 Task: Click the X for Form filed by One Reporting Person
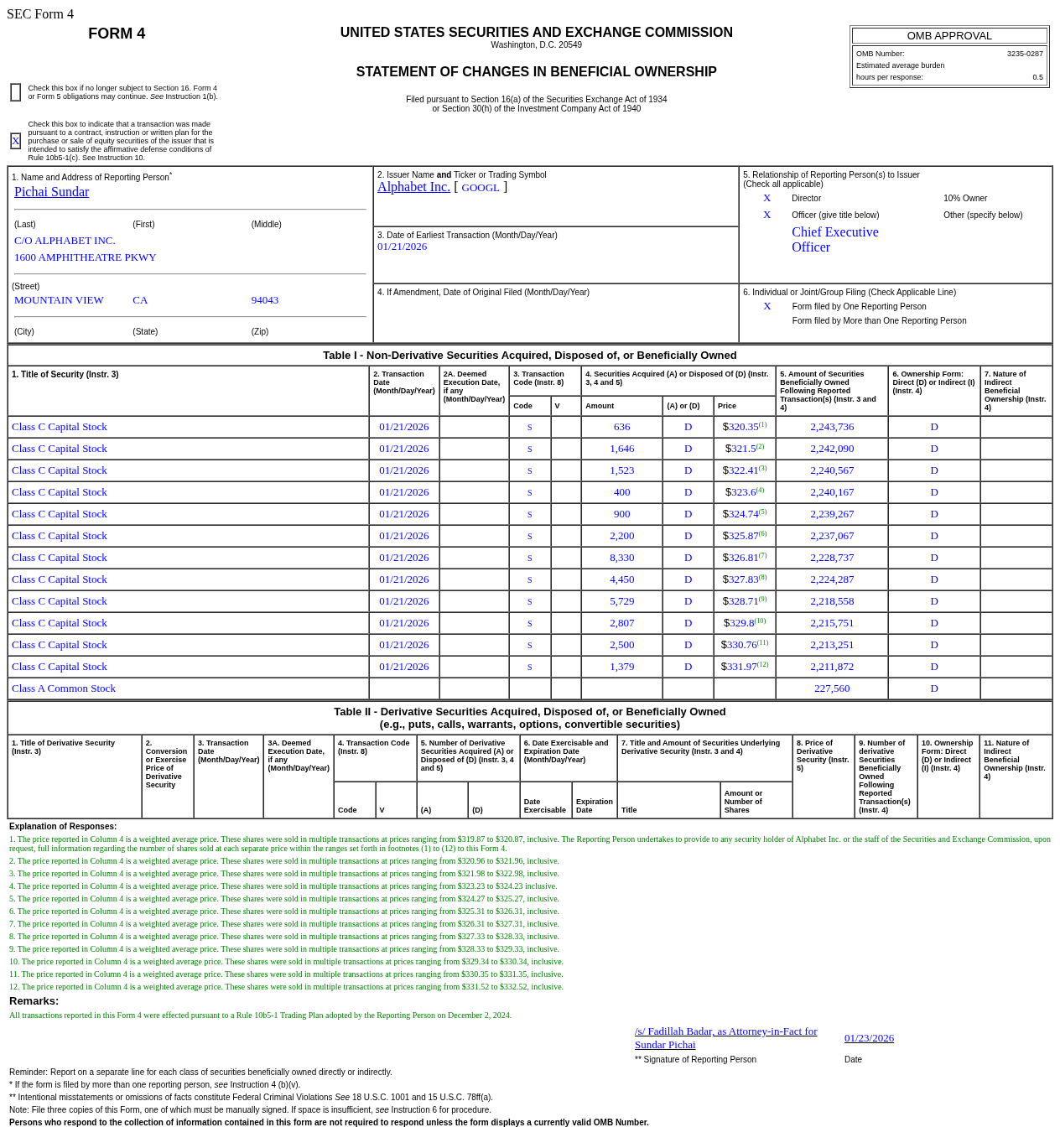(x=766, y=306)
